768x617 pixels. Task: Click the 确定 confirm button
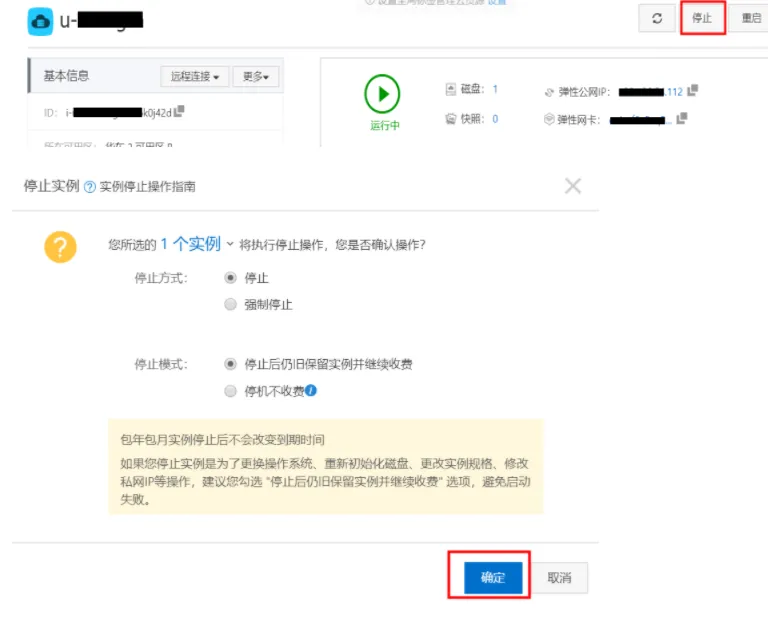493,578
